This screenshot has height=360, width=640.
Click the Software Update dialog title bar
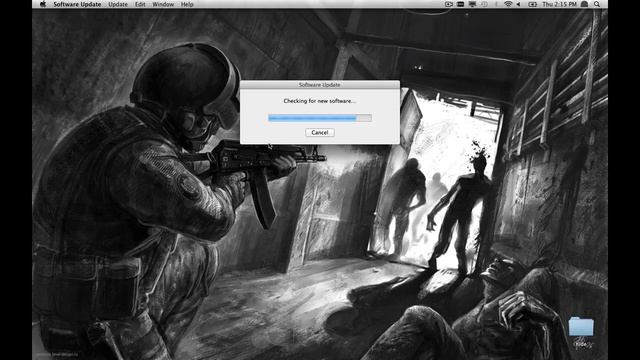coord(320,84)
